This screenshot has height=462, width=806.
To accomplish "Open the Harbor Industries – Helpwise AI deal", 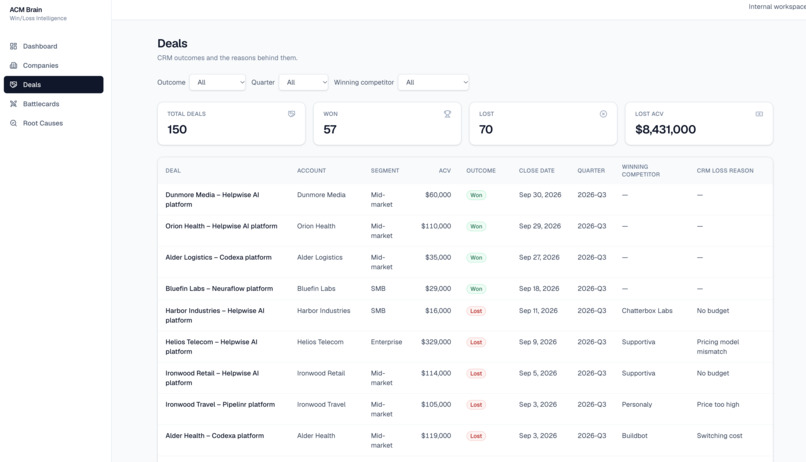I will point(215,316).
